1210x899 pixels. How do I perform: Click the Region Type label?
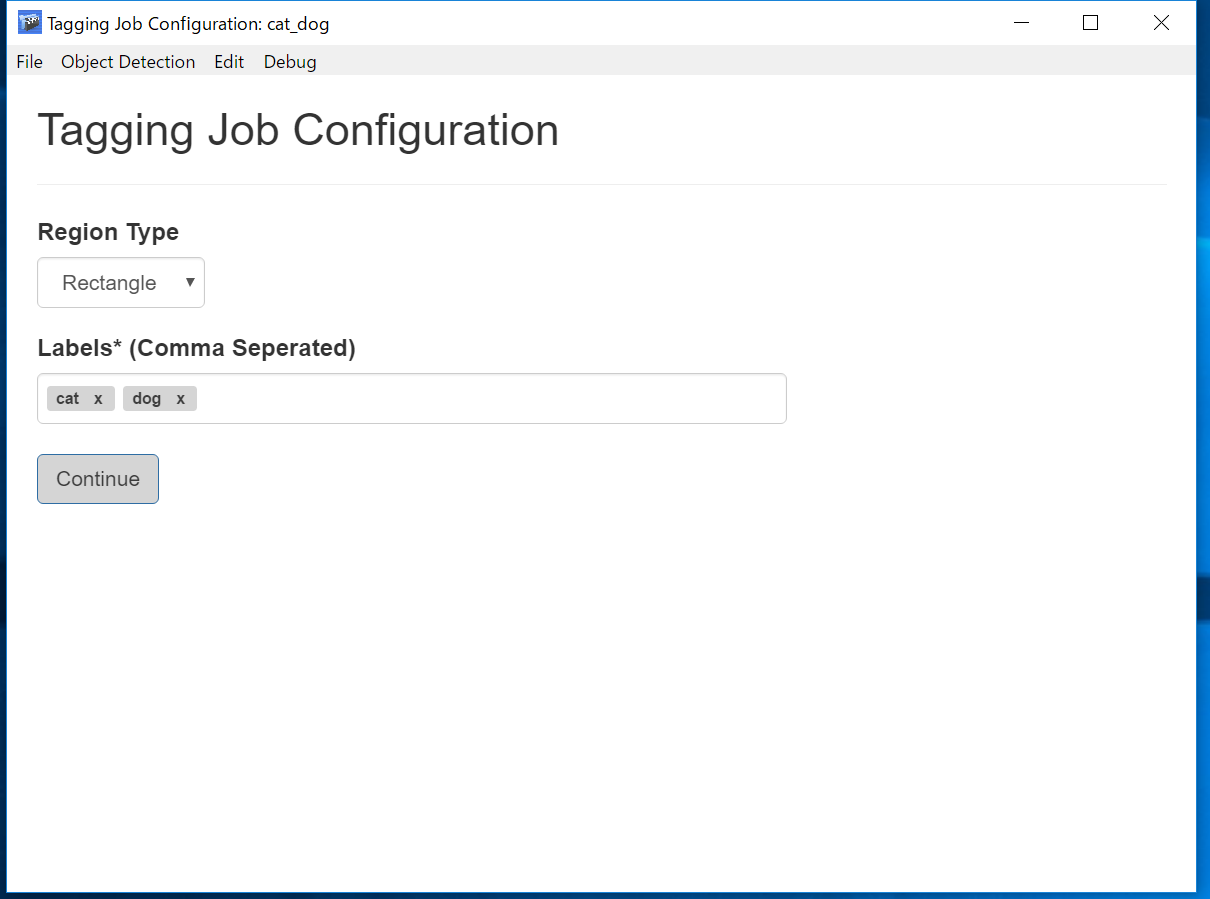[x=108, y=232]
